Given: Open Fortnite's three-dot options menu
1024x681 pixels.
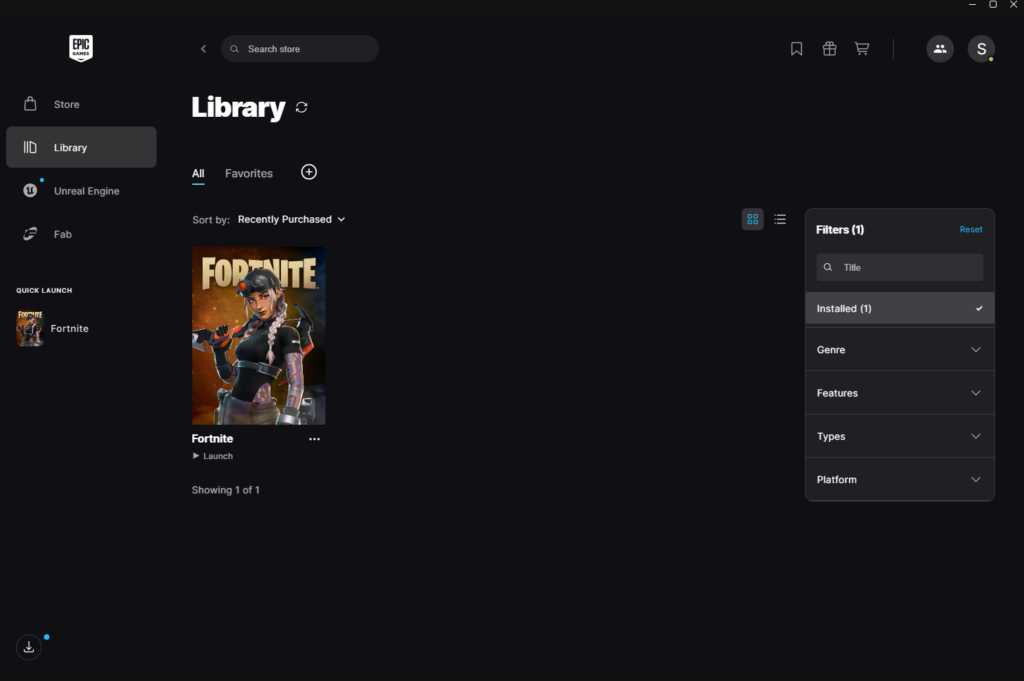Looking at the screenshot, I should (314, 439).
